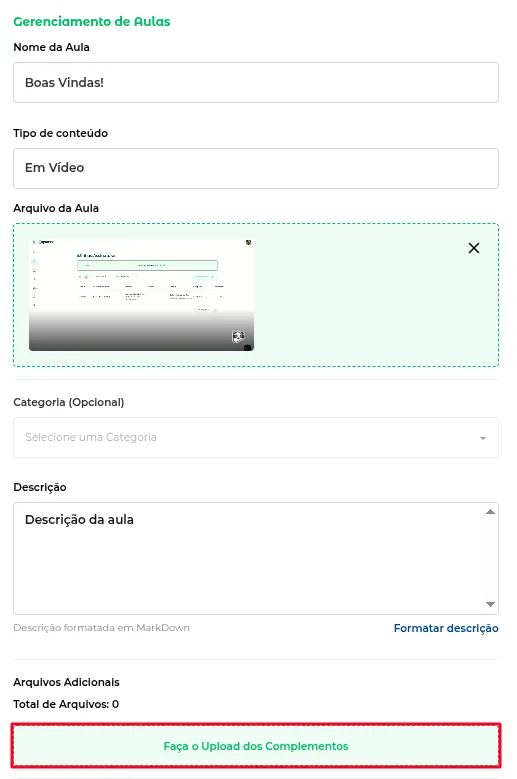The height and width of the screenshot is (779, 517).
Task: Select the uploaded video thumbnail preview
Action: (142, 295)
